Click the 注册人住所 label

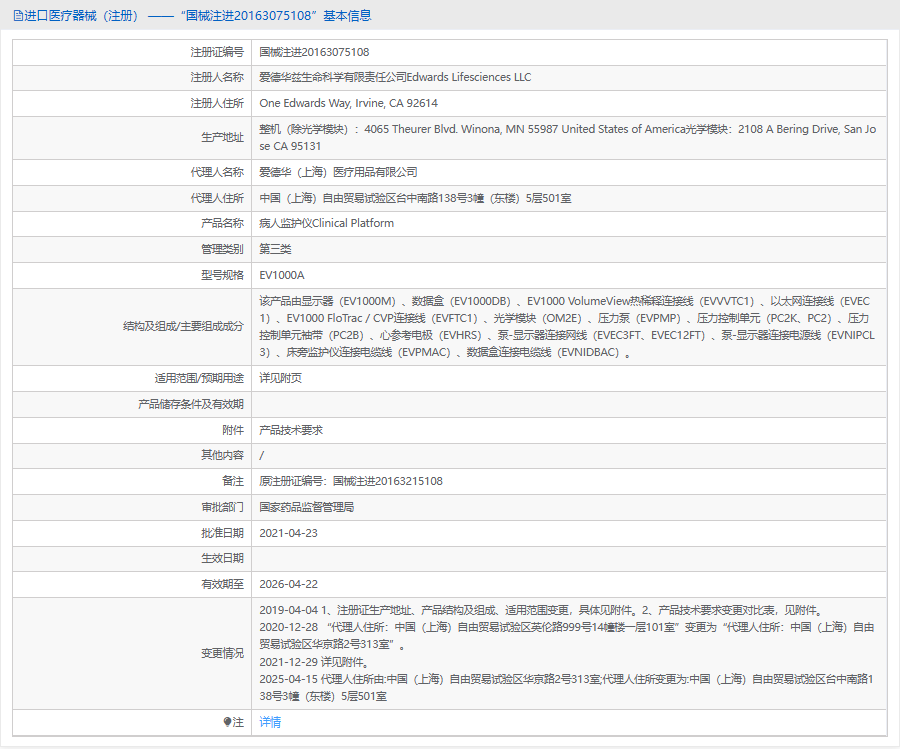click(217, 103)
